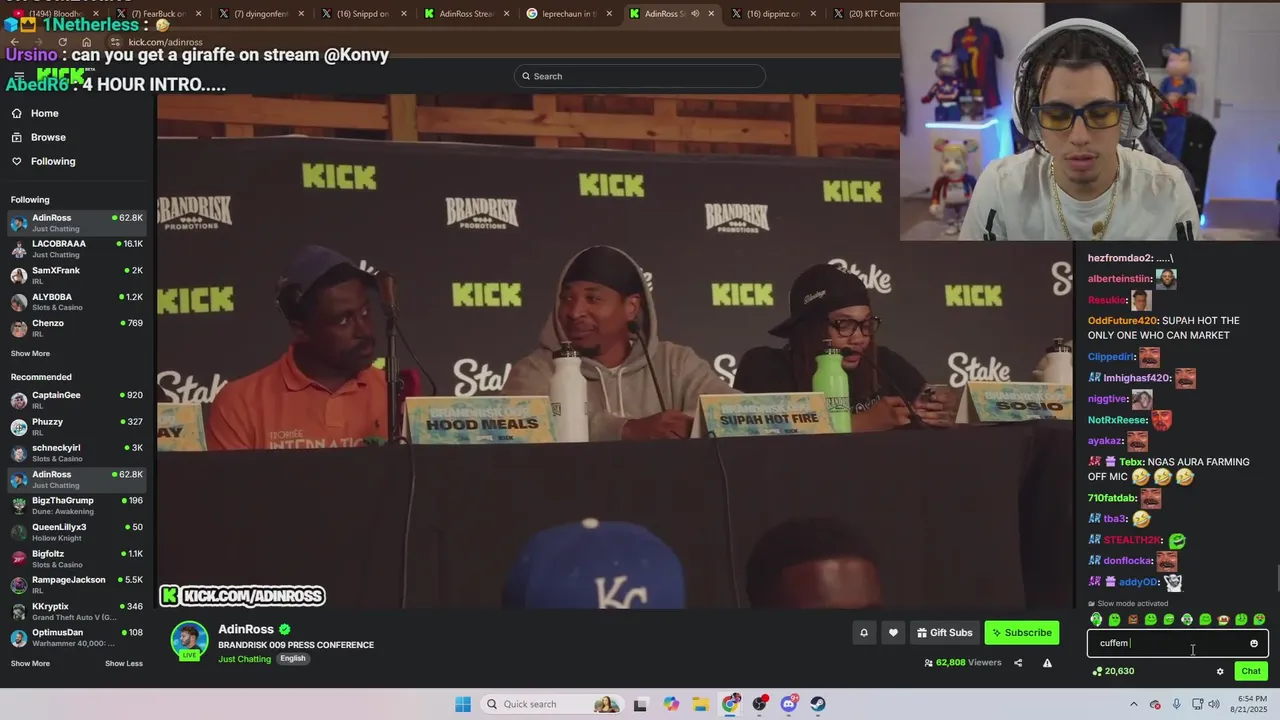This screenshot has height=720, width=1280.
Task: Open emoji picker in chat input
Action: 1254,643
